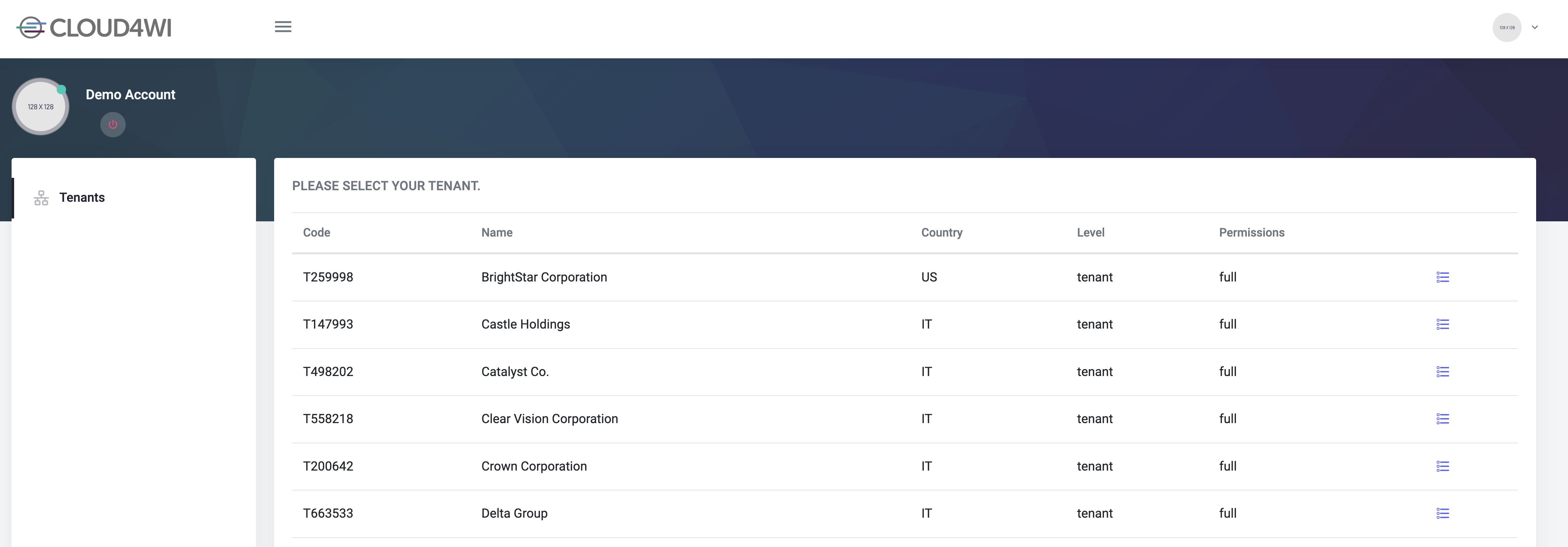Viewport: 1568px width, 547px height.
Task: Click the Country column header
Action: (x=942, y=233)
